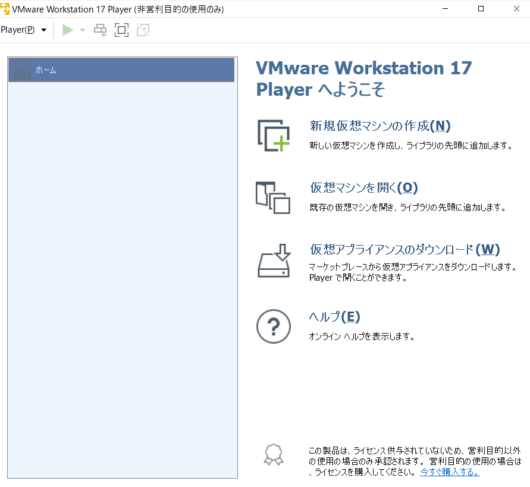Screen dimensions: 530x487
Task: Choose 仮想マシンを開く(O)
Action: [364, 188]
